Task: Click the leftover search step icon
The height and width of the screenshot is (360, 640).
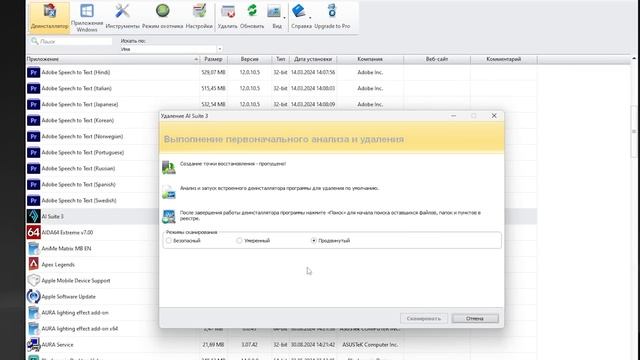Action: pyautogui.click(x=169, y=216)
